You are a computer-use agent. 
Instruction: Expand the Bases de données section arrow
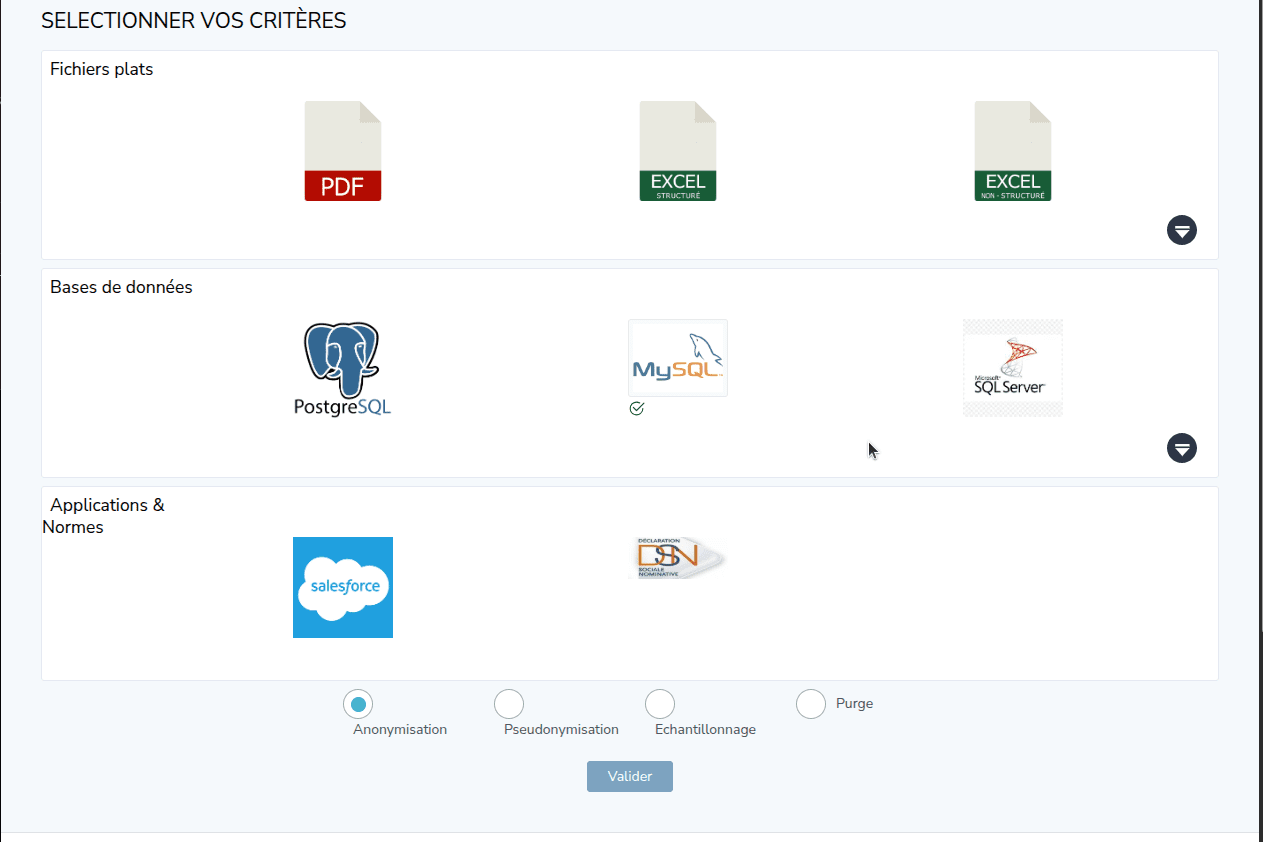coord(1182,448)
